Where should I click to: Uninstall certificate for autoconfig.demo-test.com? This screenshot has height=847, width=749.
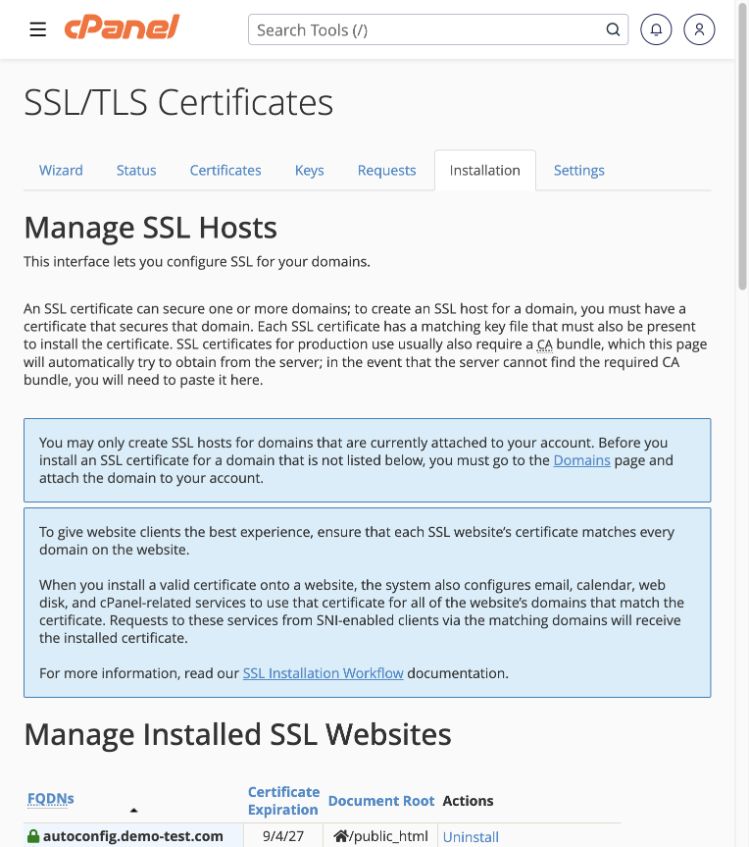point(470,837)
